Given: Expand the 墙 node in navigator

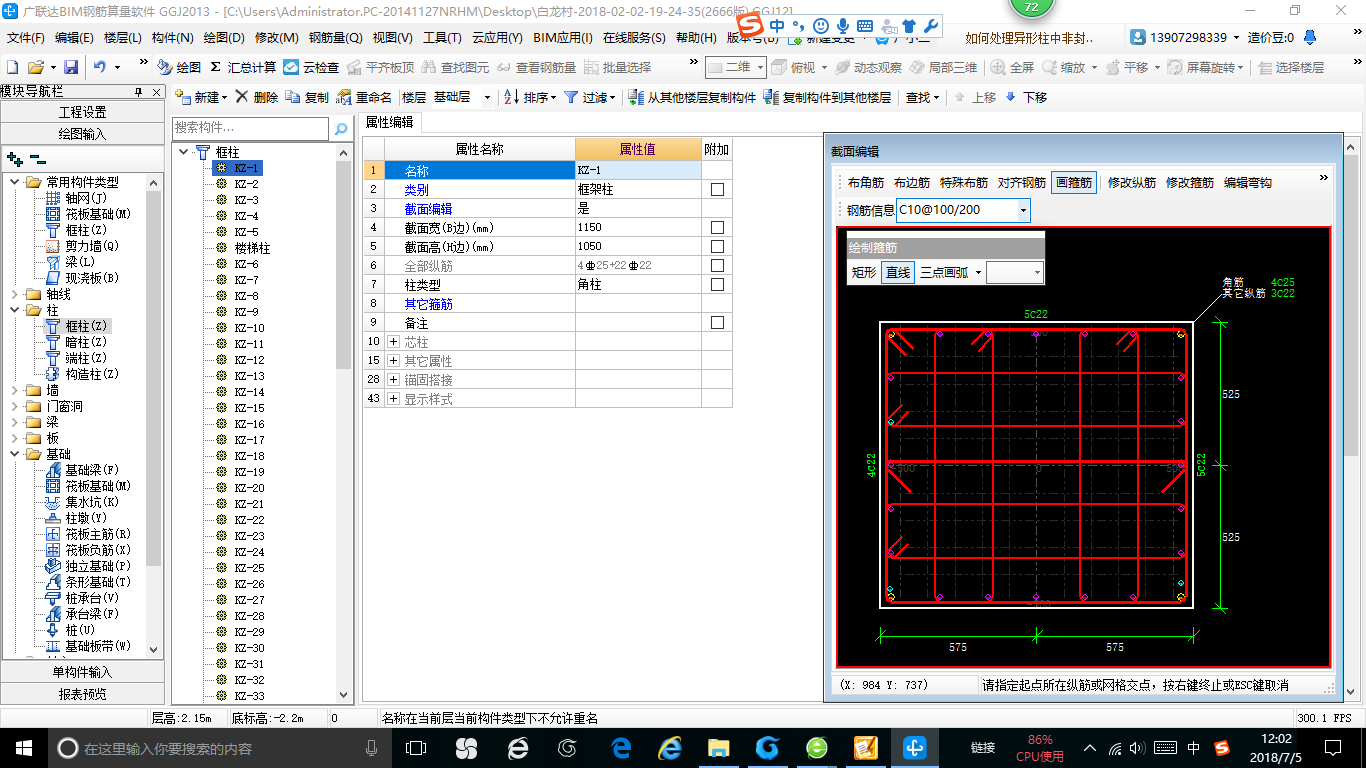Looking at the screenshot, I should pyautogui.click(x=15, y=390).
